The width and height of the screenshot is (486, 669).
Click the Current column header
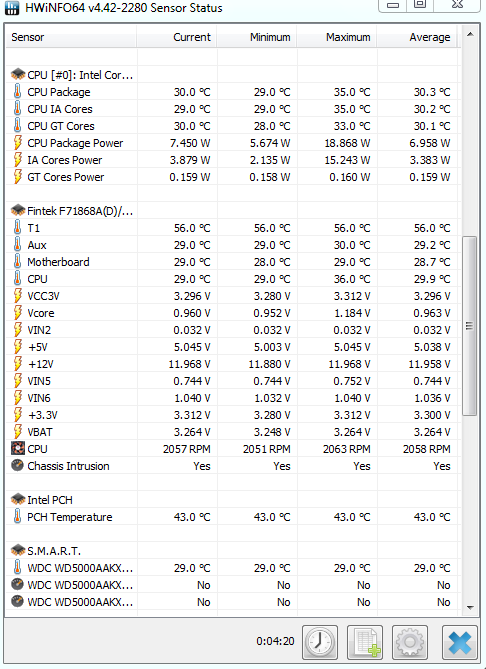coord(177,37)
